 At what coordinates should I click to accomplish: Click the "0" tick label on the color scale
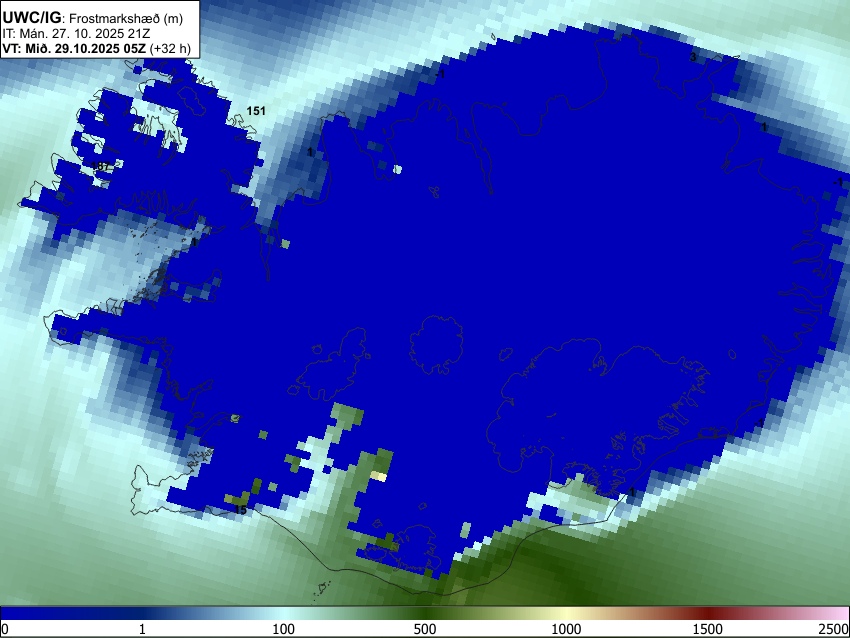point(5,629)
